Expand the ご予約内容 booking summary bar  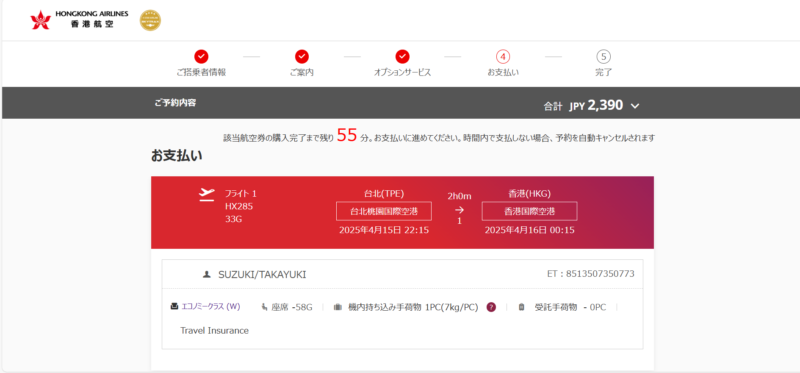tap(400, 103)
